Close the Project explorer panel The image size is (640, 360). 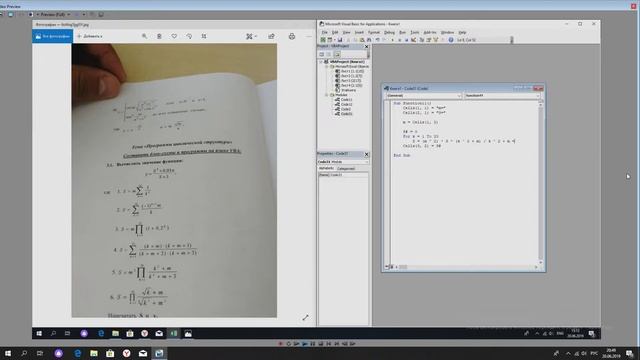366,47
